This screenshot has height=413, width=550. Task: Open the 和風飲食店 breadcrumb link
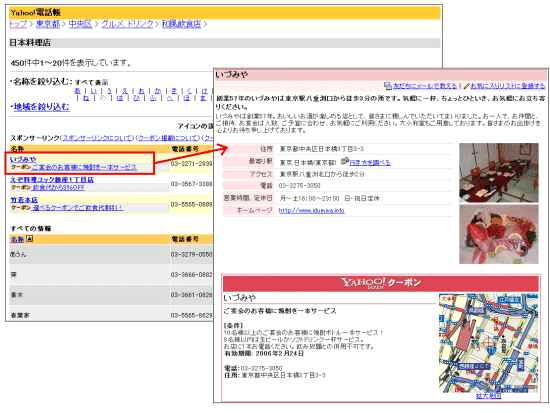tap(181, 24)
